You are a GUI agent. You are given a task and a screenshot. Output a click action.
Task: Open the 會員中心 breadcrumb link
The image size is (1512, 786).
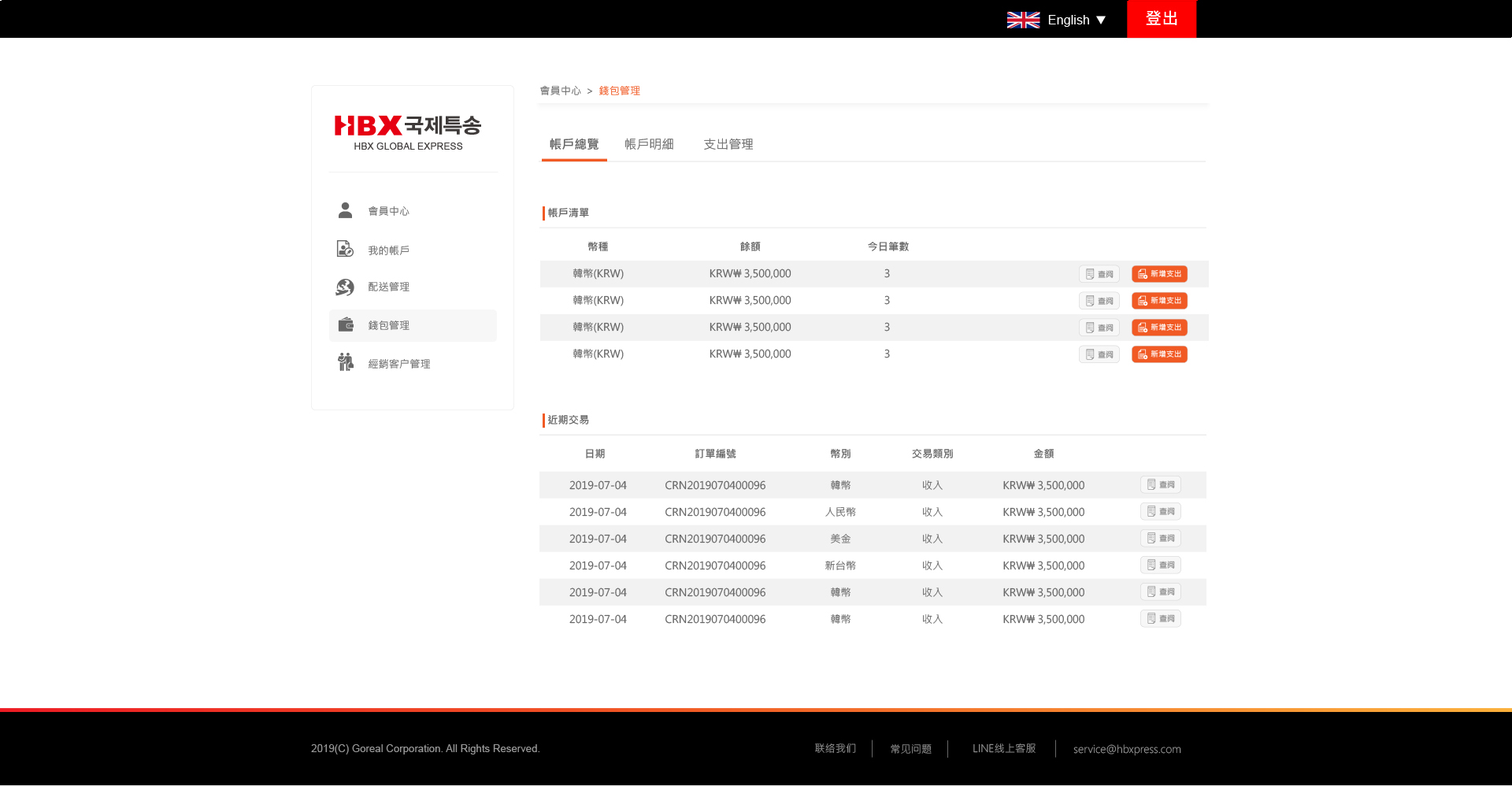click(x=560, y=91)
